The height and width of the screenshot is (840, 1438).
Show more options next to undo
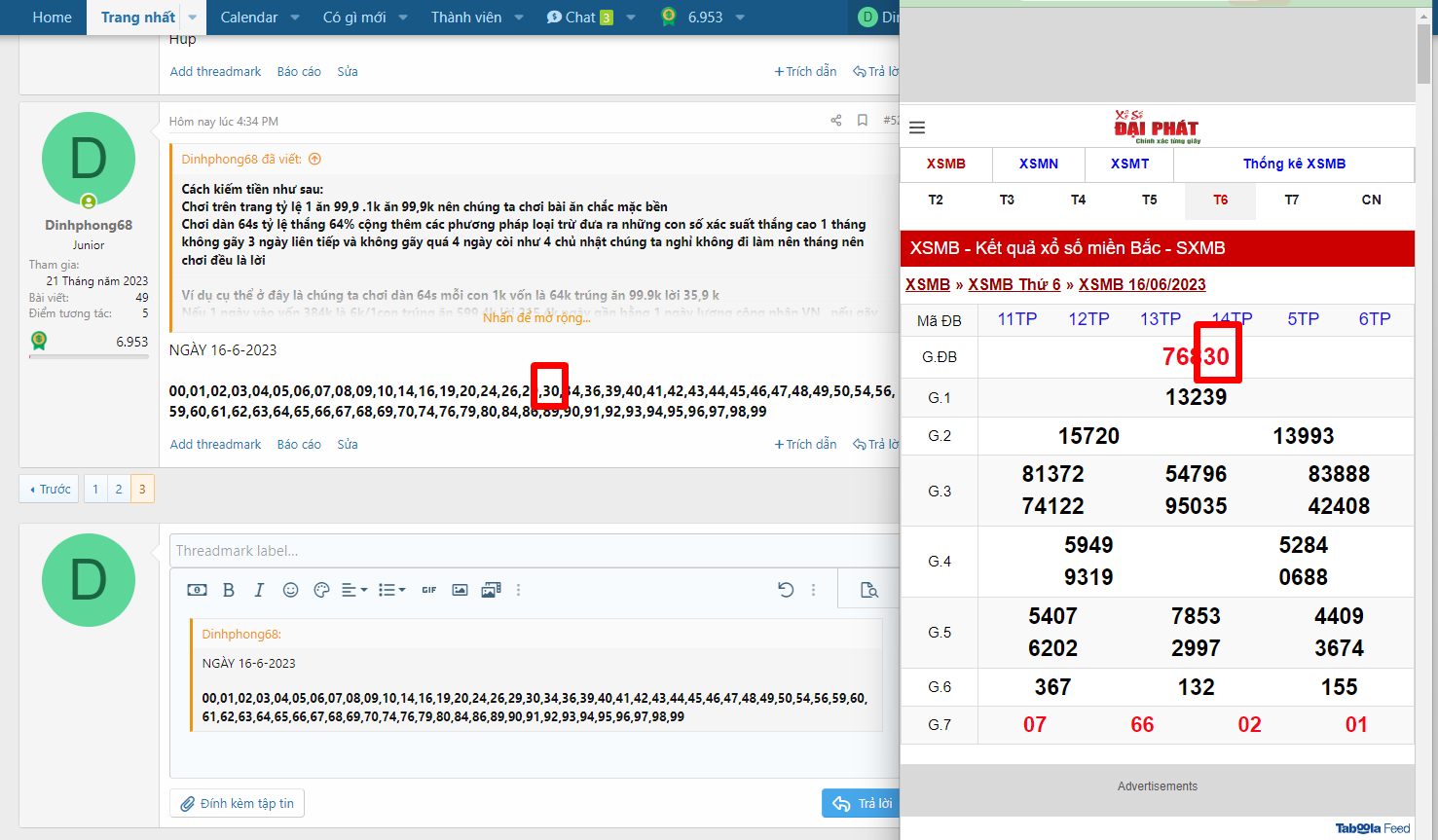coord(813,590)
